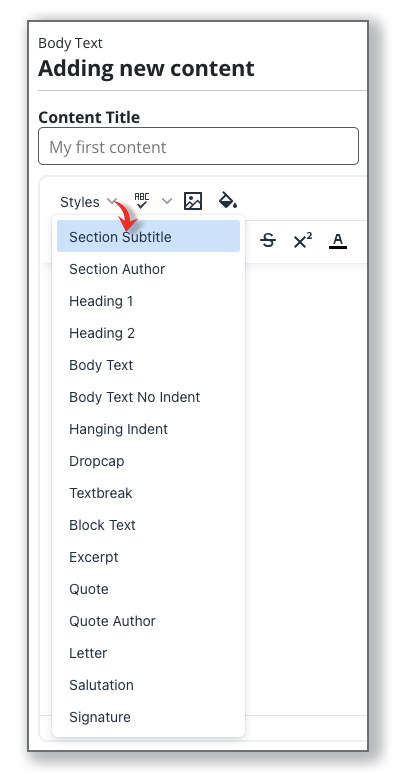The width and height of the screenshot is (396, 774).
Task: Select Block Text style
Action: [x=148, y=525]
